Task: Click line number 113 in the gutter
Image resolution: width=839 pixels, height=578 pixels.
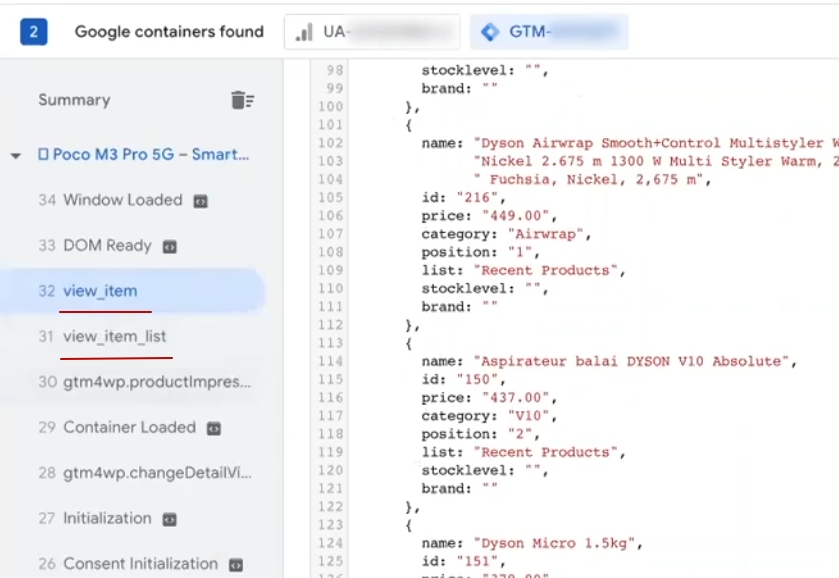Action: 330,344
